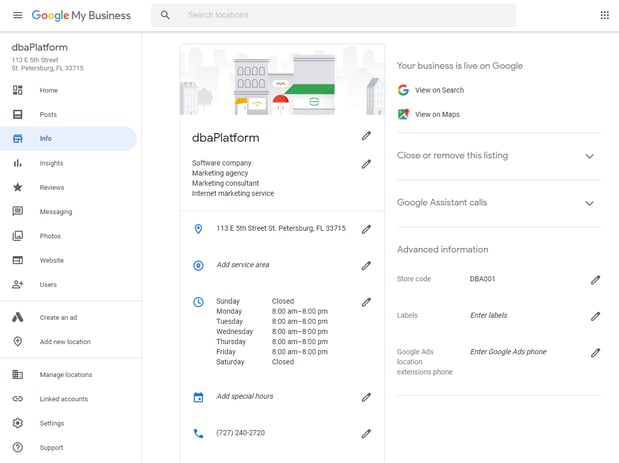Click View on Maps link
The width and height of the screenshot is (619, 463).
click(437, 114)
